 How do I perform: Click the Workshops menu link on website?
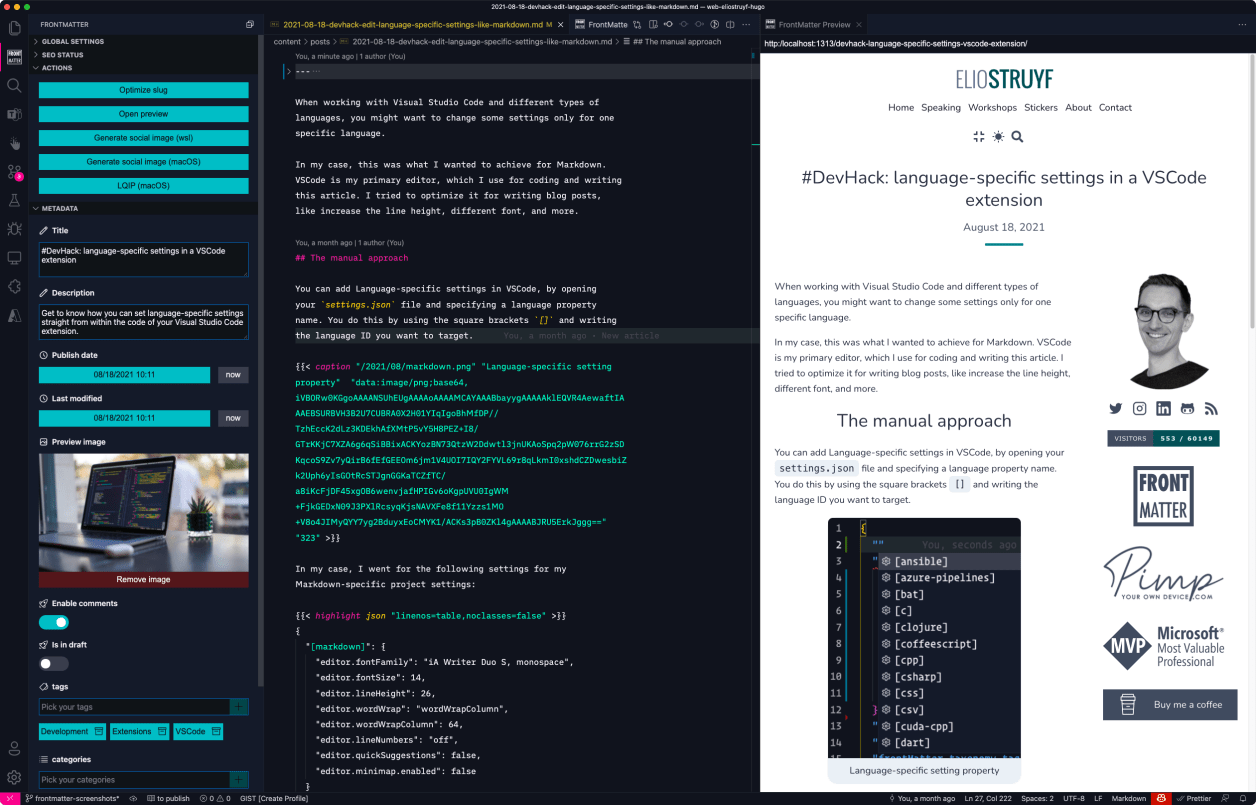(x=992, y=108)
